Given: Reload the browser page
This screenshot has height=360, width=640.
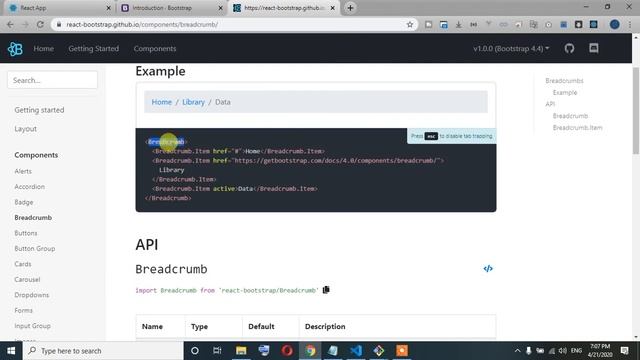Looking at the screenshot, I should coord(40,24).
